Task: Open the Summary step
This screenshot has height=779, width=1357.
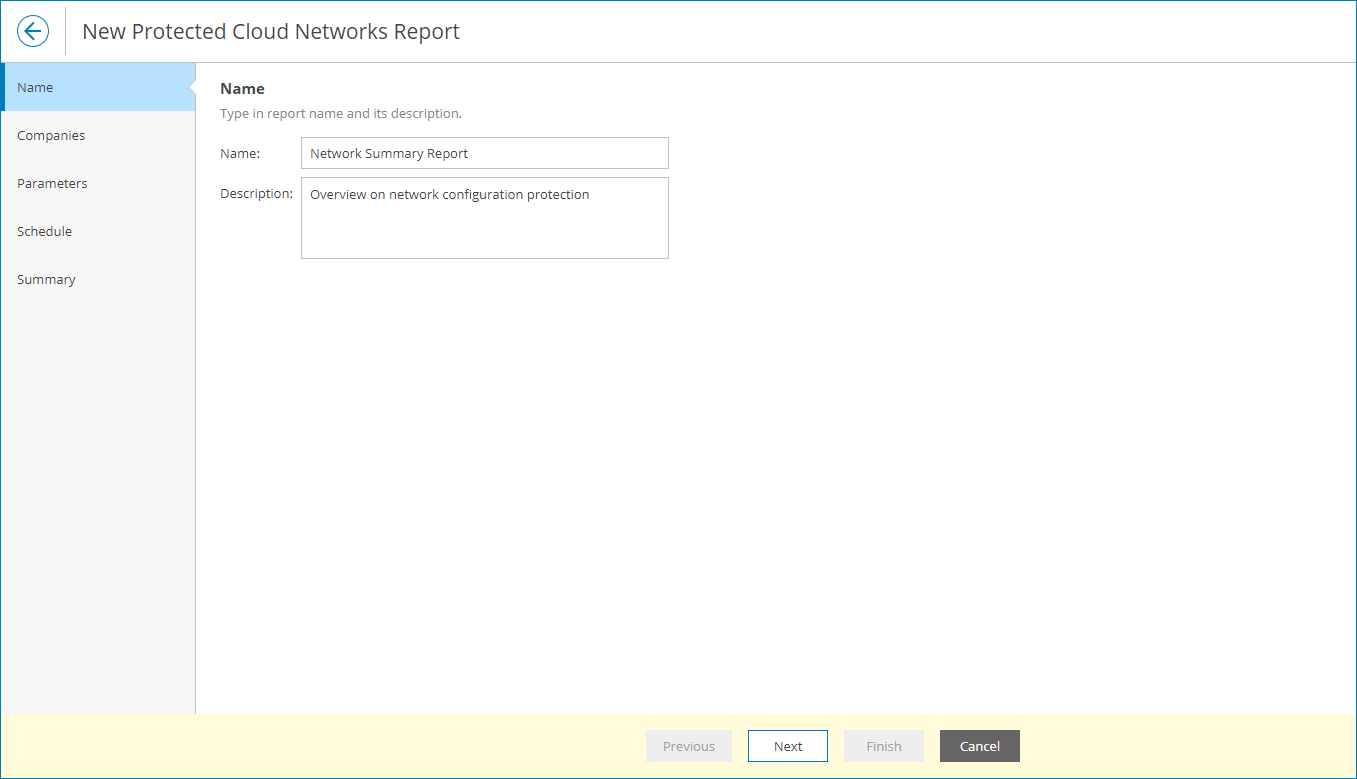Action: [x=46, y=279]
